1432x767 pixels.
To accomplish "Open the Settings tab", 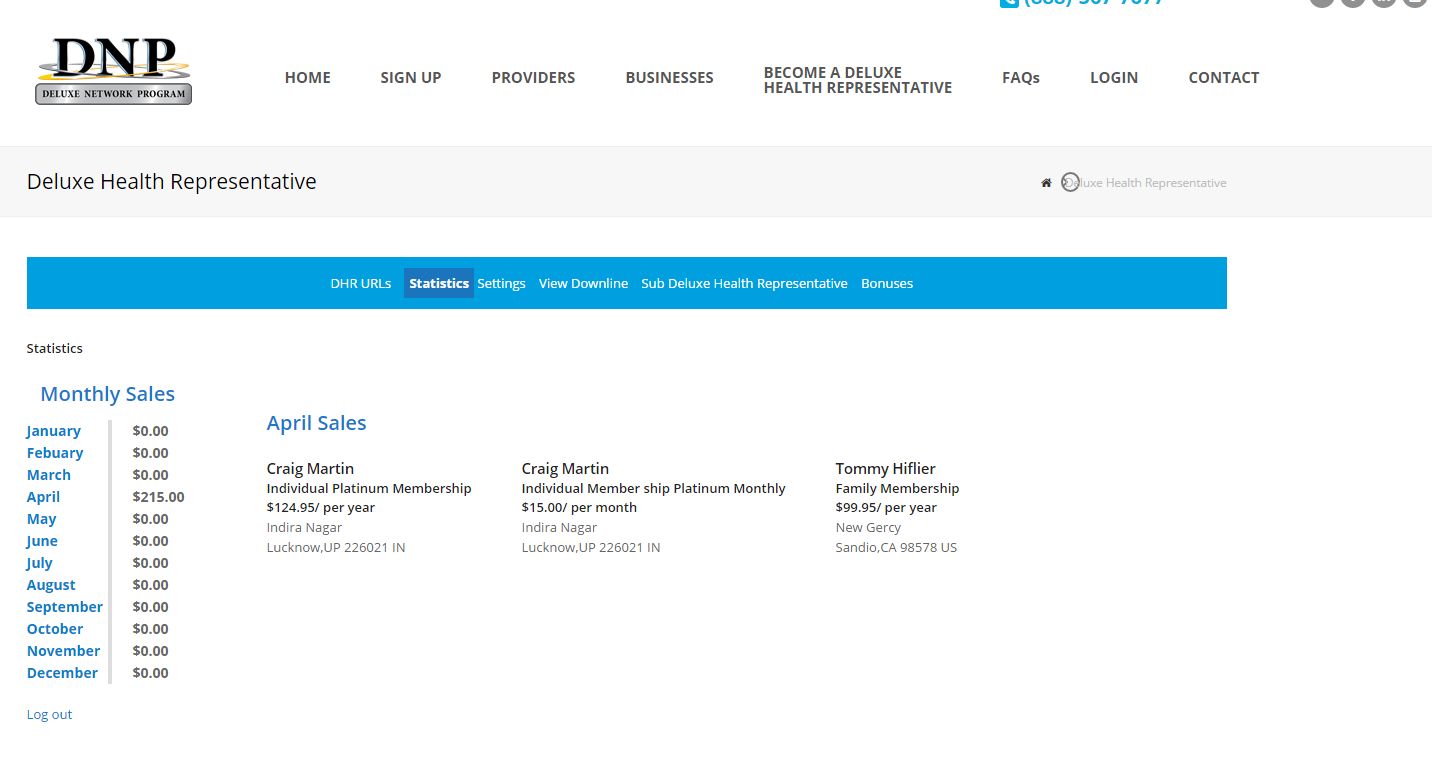I will [501, 283].
